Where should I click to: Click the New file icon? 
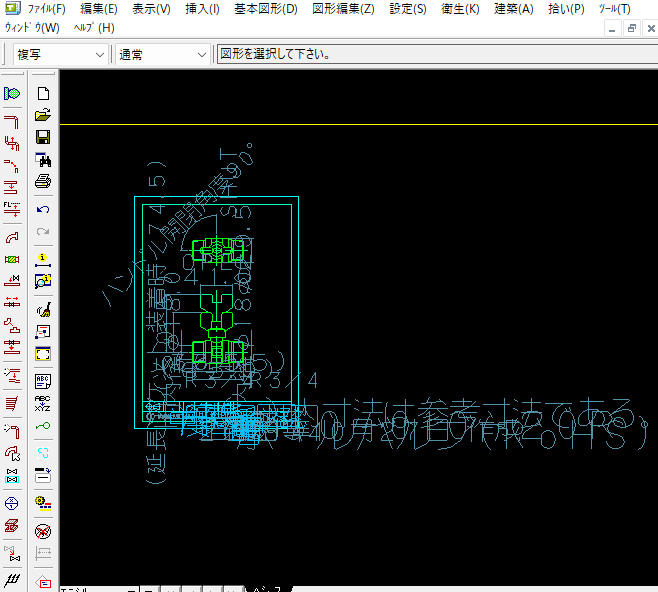pos(43,93)
